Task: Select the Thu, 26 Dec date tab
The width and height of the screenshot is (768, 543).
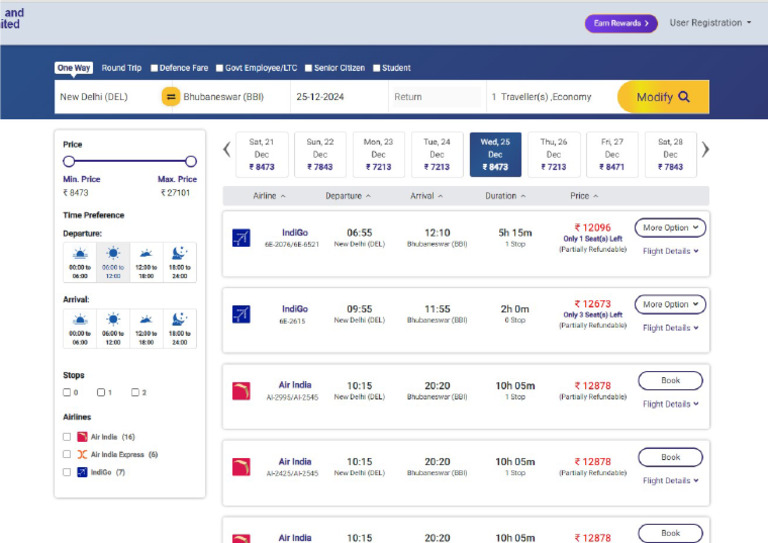Action: (x=554, y=155)
